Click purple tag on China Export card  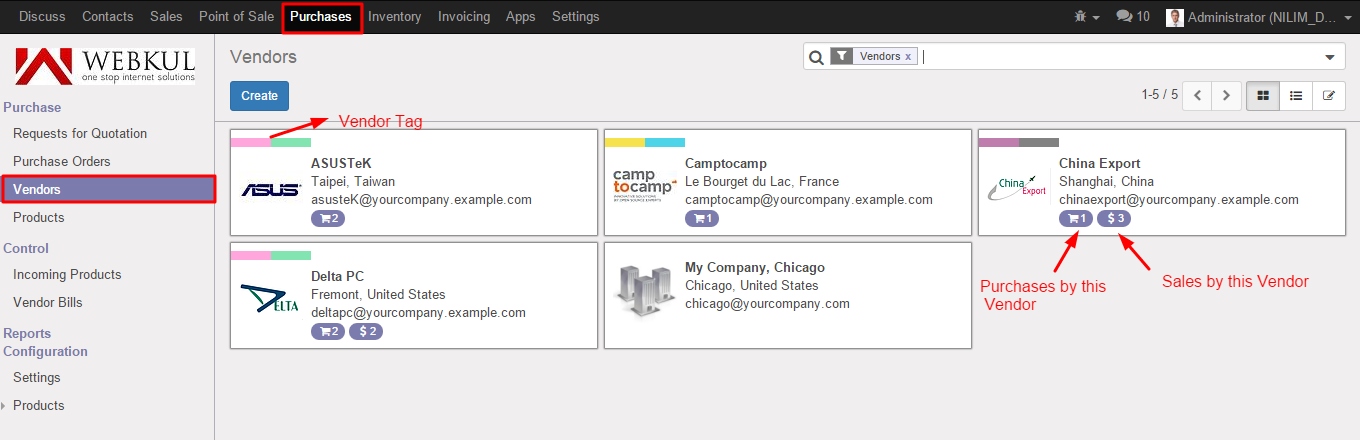999,142
